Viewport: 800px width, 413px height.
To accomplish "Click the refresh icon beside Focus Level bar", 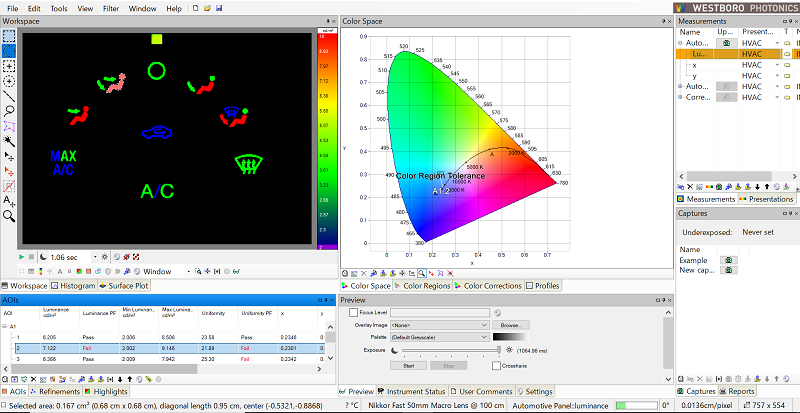I will [x=497, y=313].
